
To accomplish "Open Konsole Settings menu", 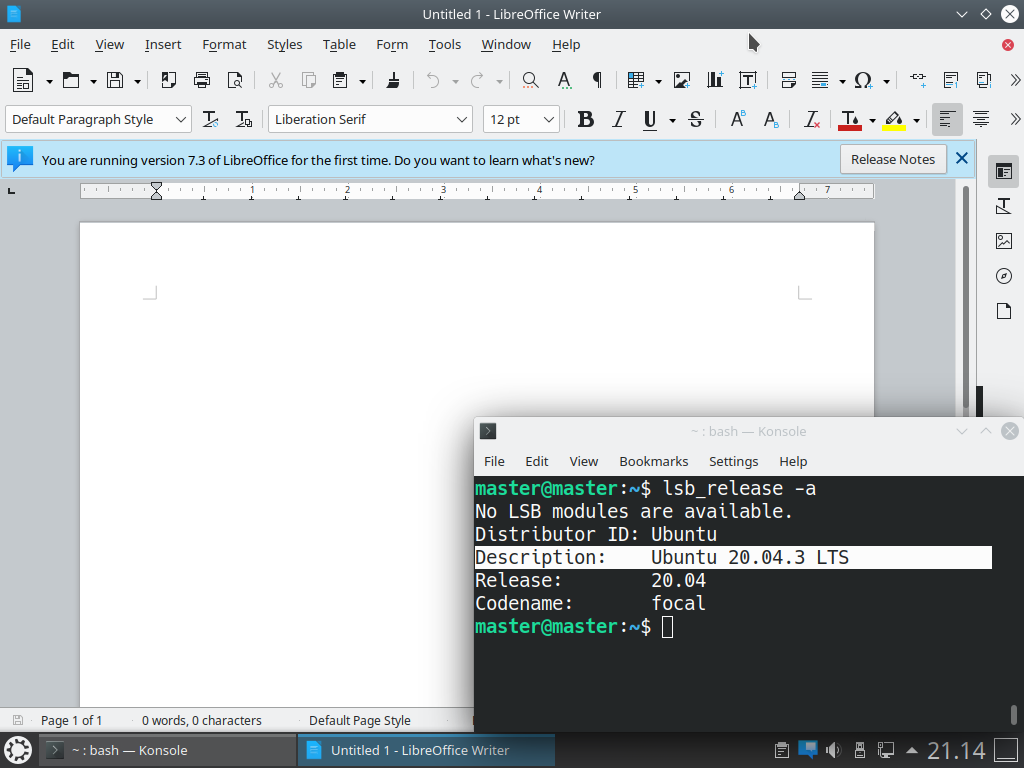I will [733, 461].
